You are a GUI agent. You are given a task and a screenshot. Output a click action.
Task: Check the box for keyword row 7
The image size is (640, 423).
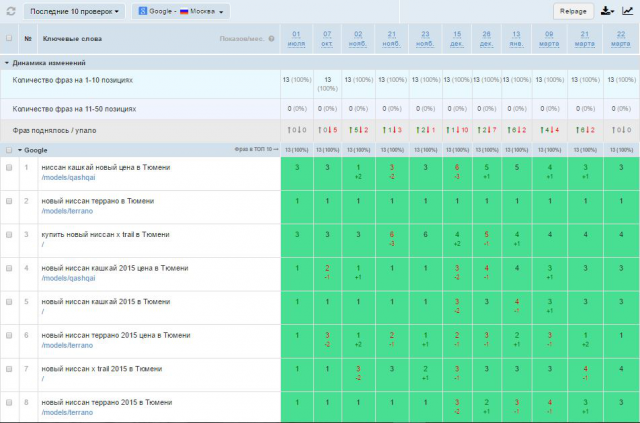(9, 369)
